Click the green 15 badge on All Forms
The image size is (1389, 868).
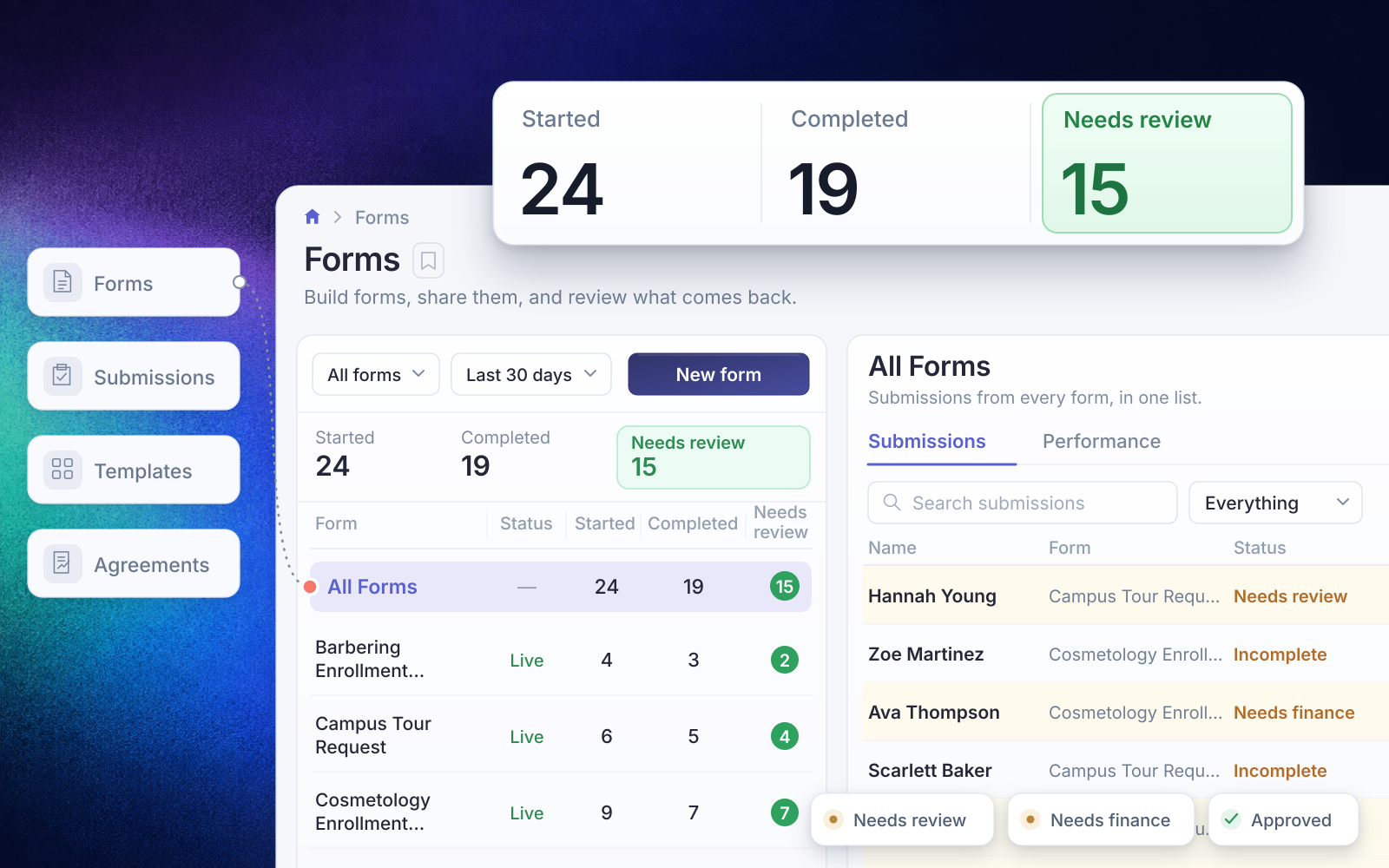point(784,587)
